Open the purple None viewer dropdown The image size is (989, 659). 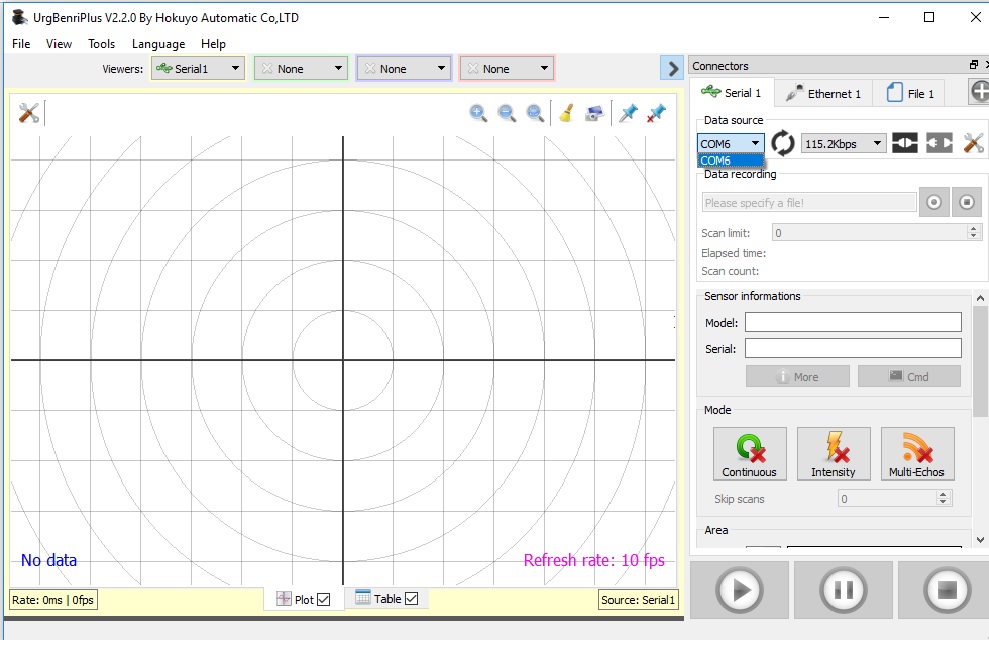pos(404,69)
